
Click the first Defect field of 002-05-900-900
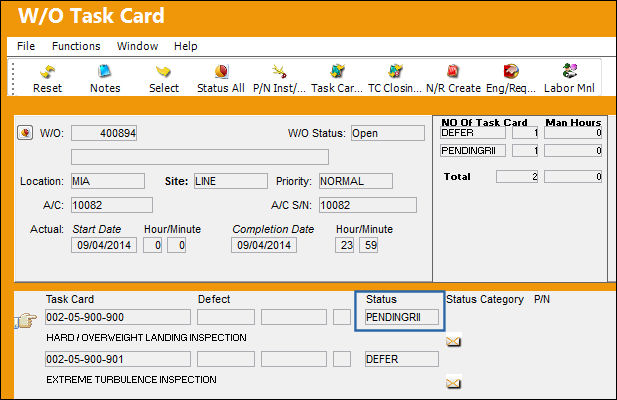pos(226,317)
